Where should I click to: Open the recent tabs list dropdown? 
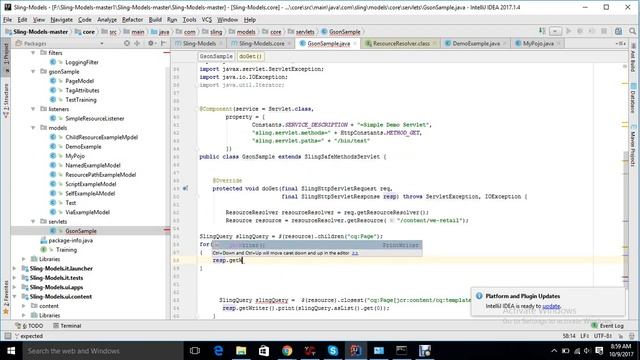620,43
